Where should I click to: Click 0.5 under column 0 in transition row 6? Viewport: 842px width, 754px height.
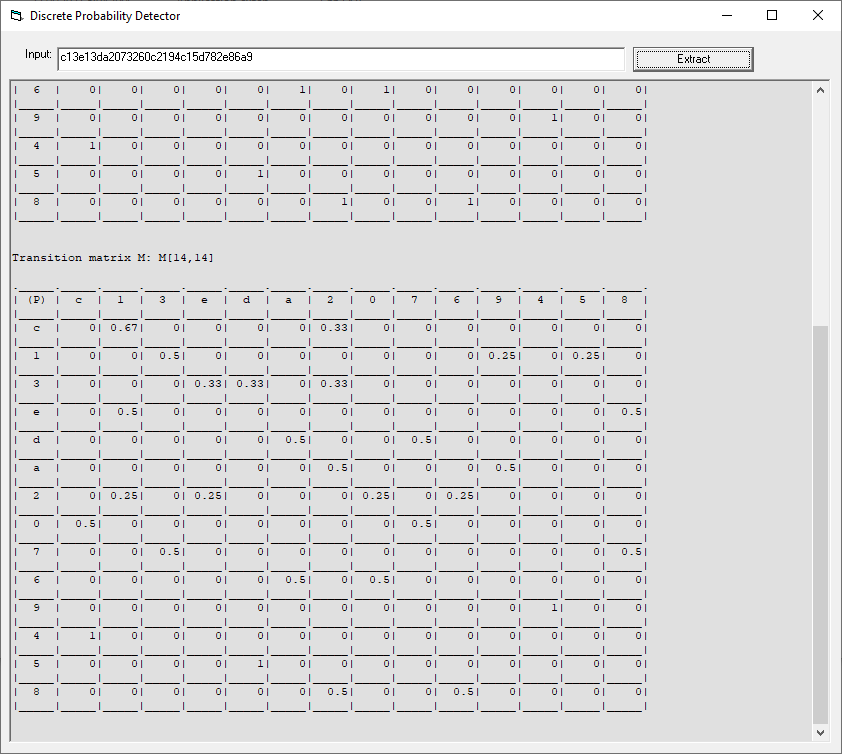click(x=379, y=579)
